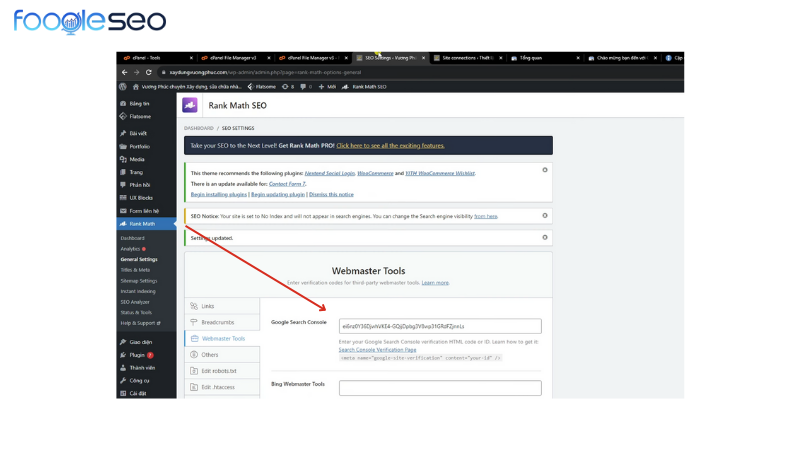
Task: Open Portfolio in the admin sidebar
Action: (x=139, y=147)
